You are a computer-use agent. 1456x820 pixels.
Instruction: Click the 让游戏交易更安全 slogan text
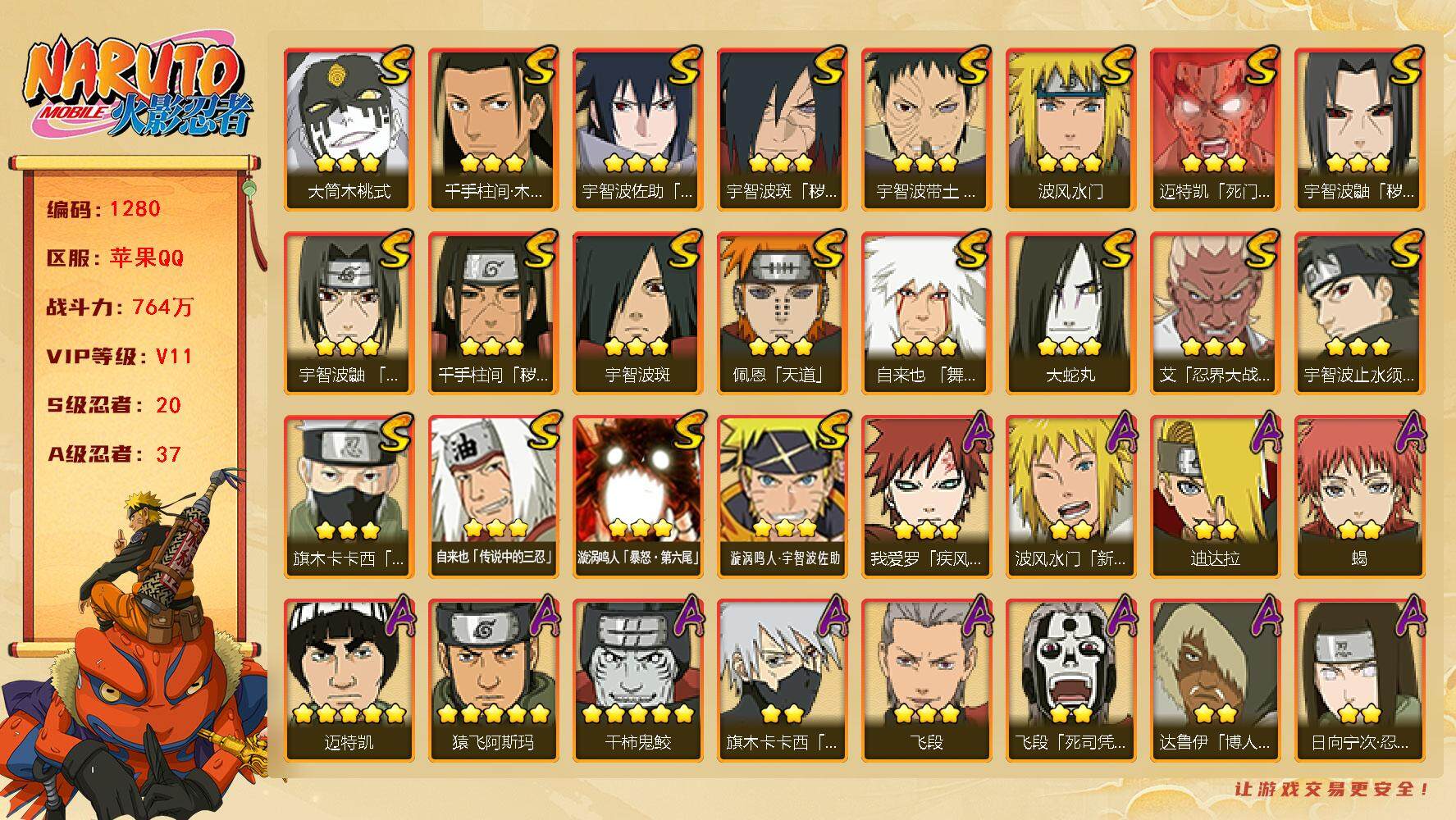(x=1332, y=789)
